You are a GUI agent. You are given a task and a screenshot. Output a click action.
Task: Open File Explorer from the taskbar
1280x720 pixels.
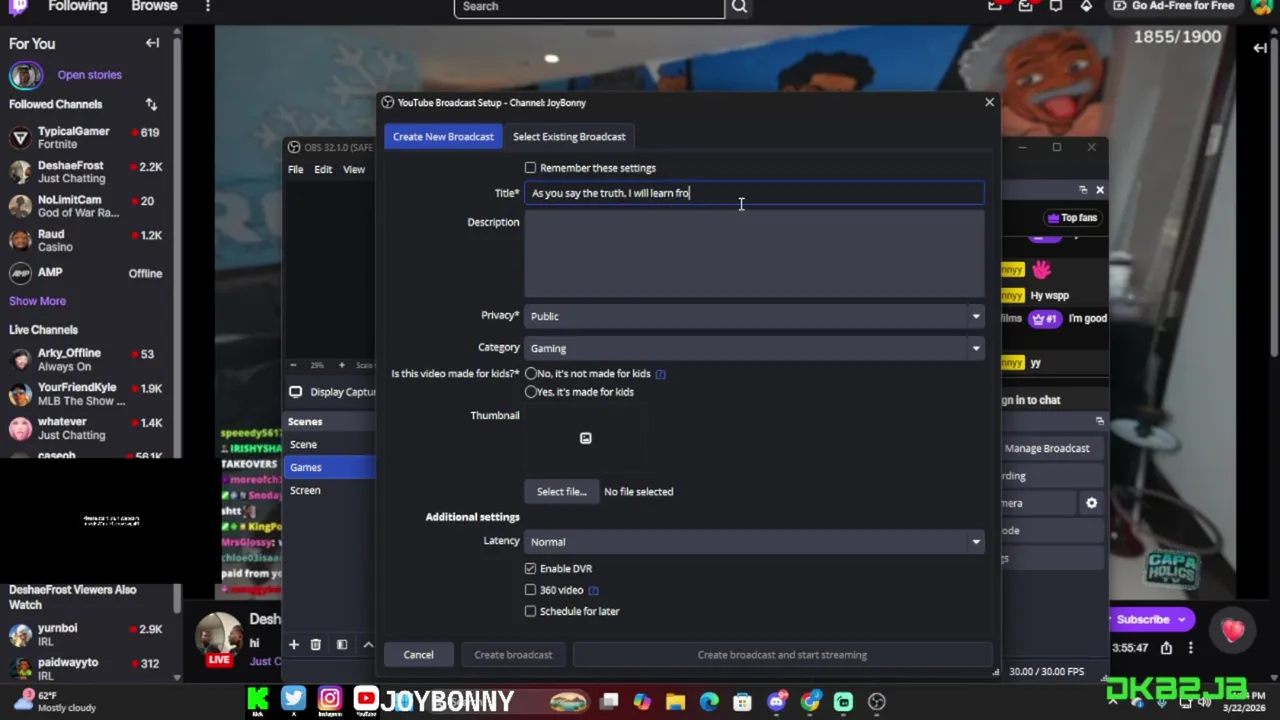point(676,702)
